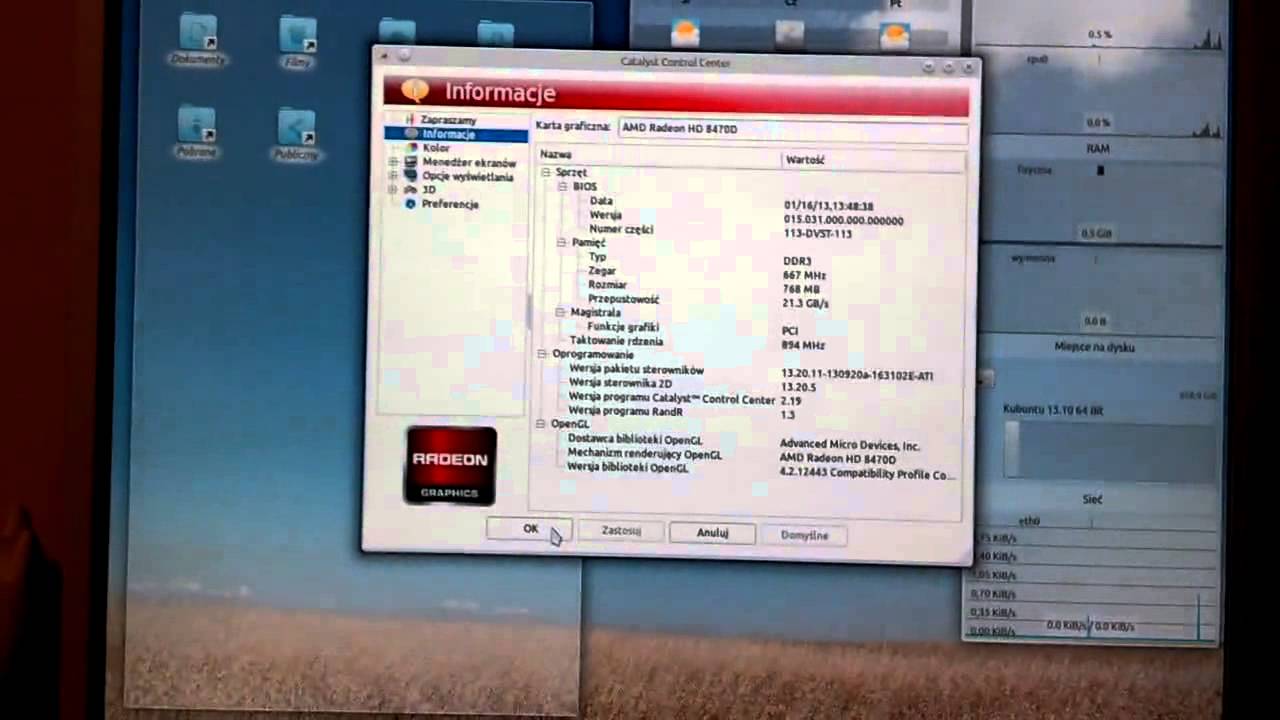Click the Sieć widget header
Screen dimensions: 1280x720
click(1092, 498)
